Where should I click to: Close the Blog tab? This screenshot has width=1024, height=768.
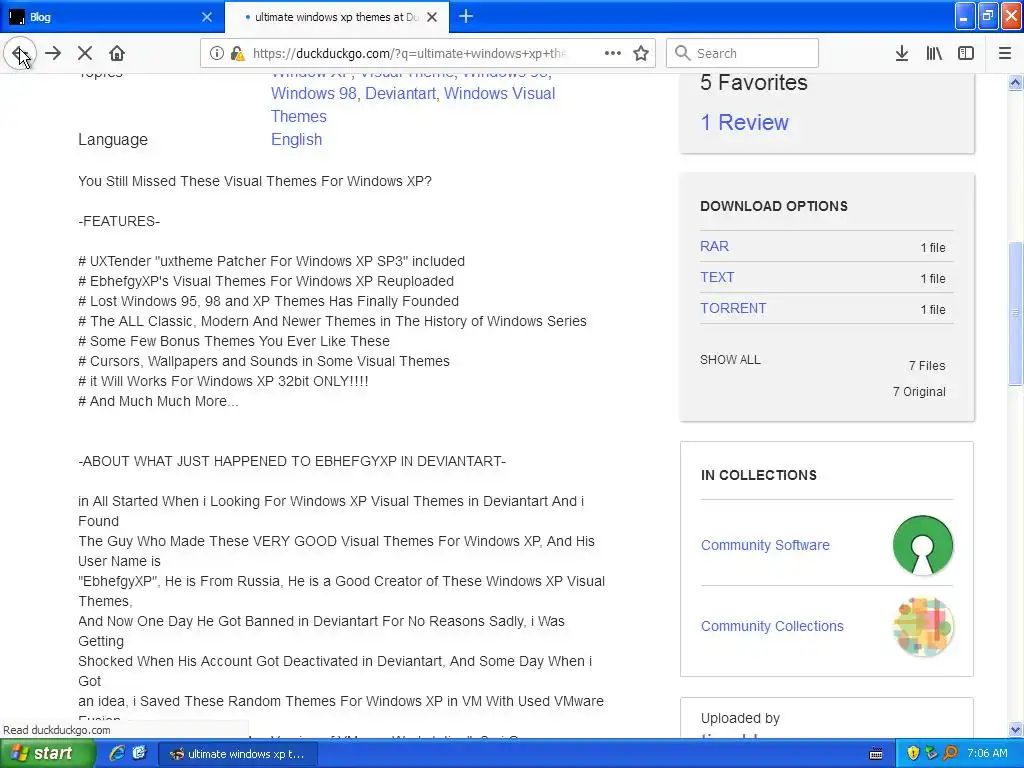[207, 17]
